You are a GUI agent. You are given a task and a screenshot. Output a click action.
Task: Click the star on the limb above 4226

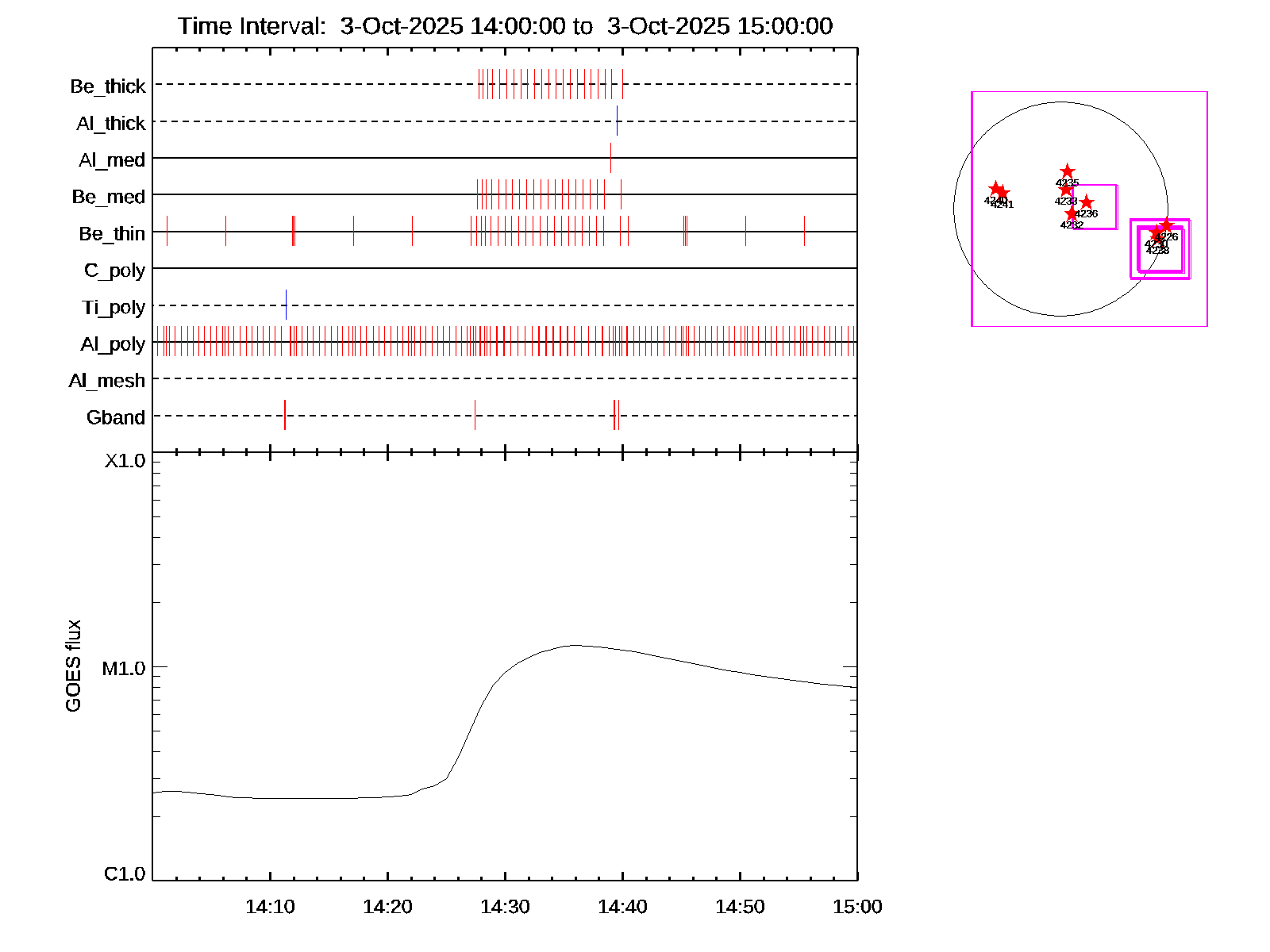pyautogui.click(x=1166, y=225)
